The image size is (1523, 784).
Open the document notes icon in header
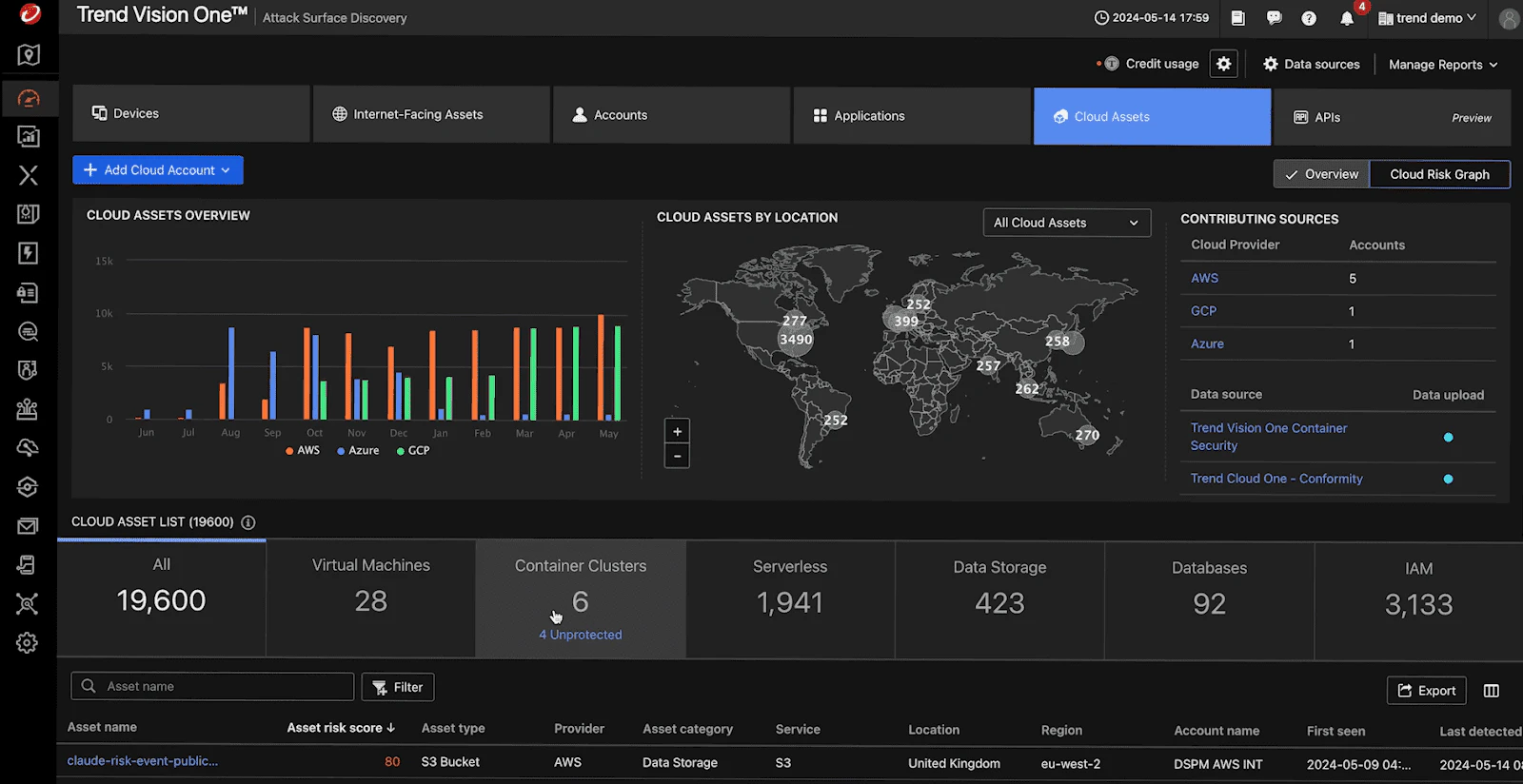click(1237, 18)
